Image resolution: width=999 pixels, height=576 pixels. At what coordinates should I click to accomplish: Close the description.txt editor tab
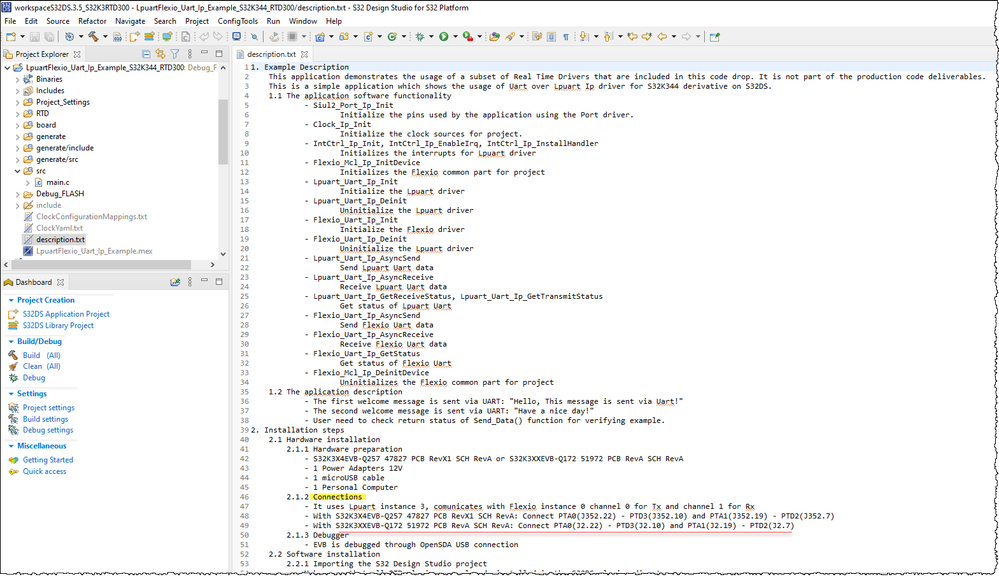click(x=305, y=54)
